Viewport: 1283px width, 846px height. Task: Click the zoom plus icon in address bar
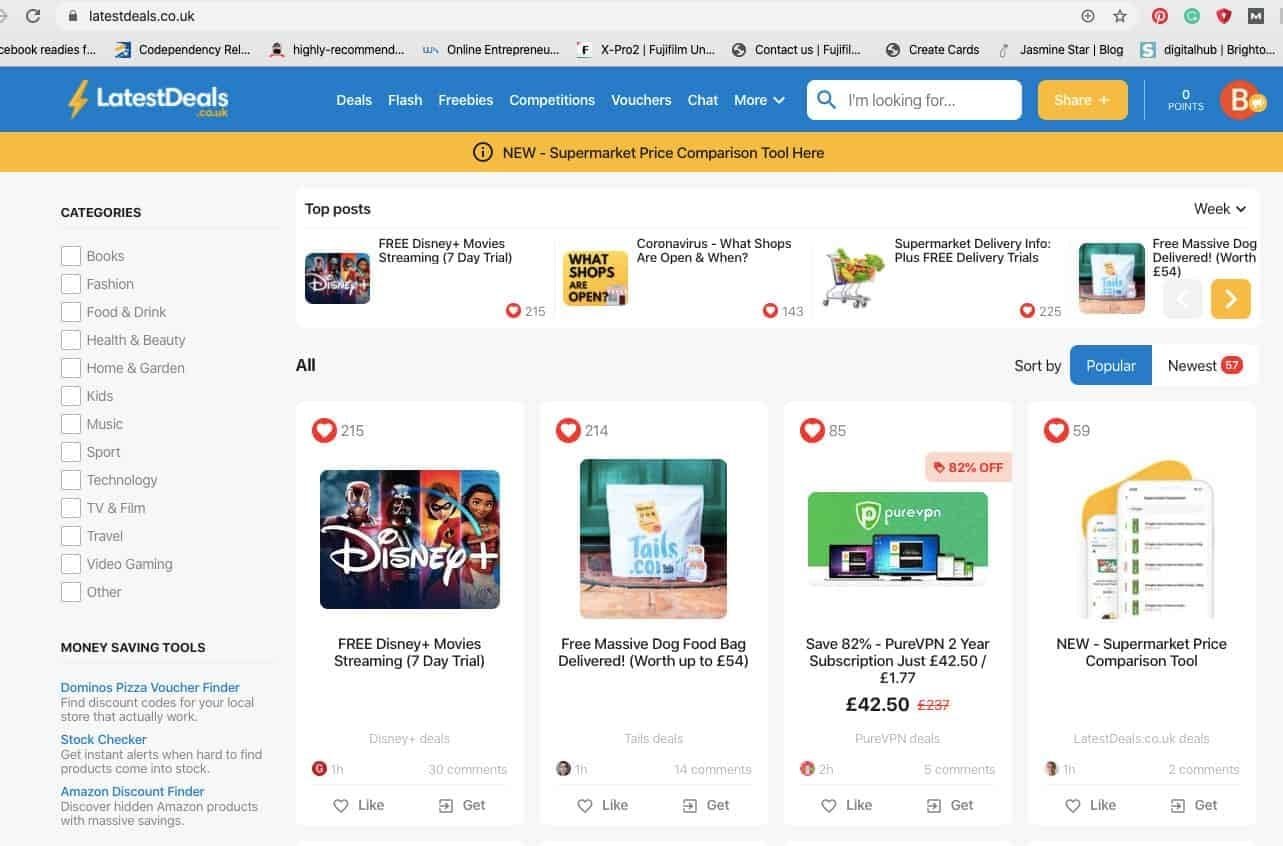(x=1088, y=16)
